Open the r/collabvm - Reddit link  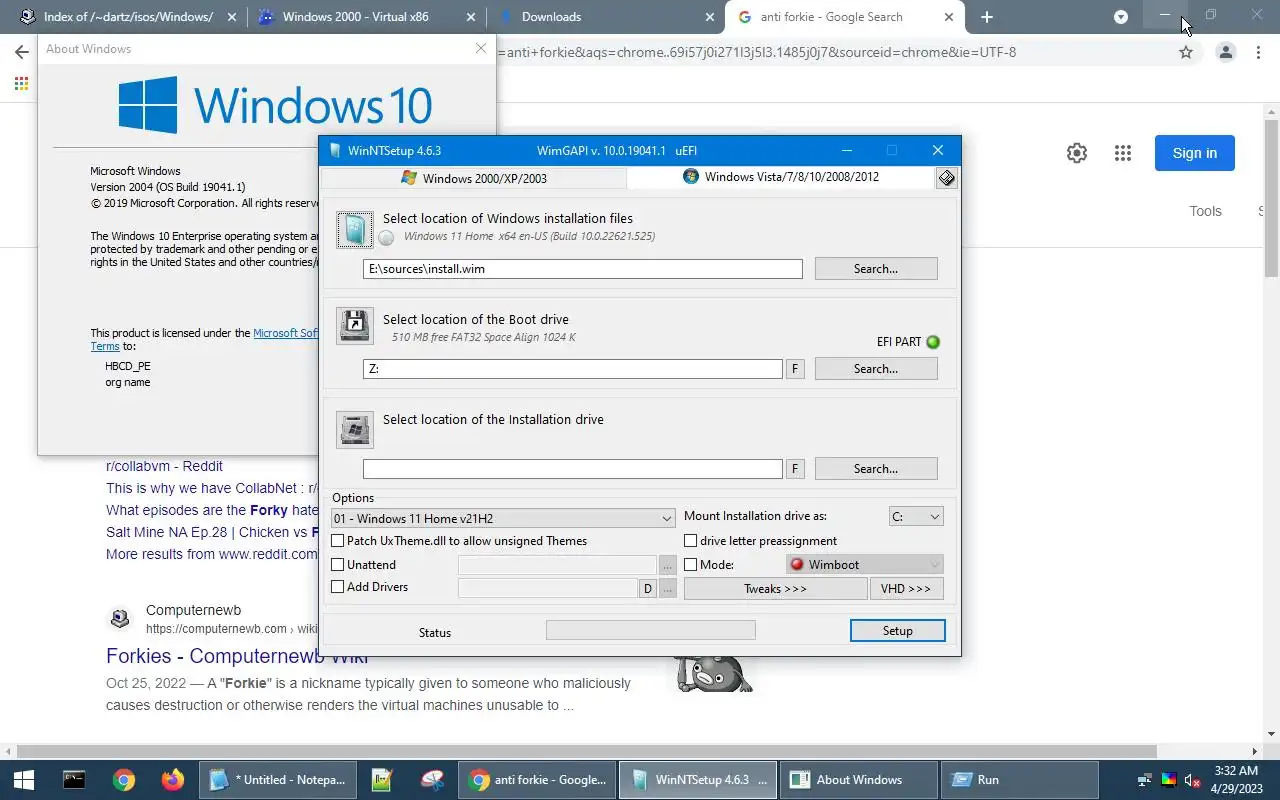(164, 466)
